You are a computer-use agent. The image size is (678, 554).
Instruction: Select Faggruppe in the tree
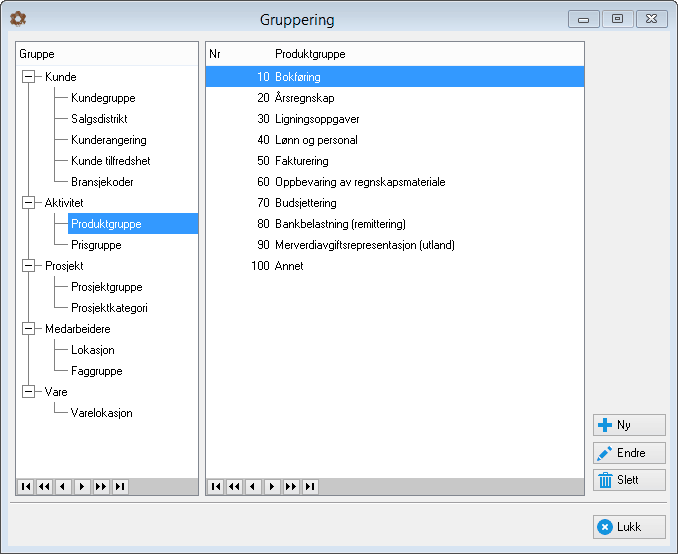point(97,371)
